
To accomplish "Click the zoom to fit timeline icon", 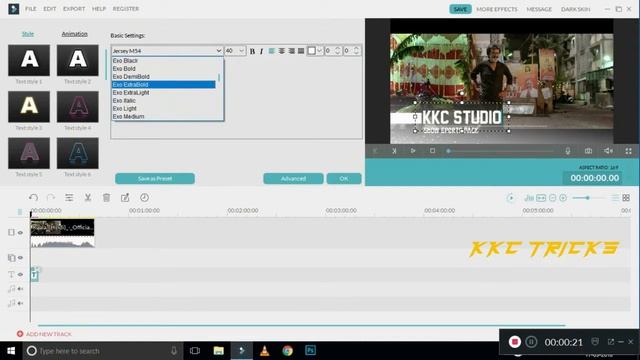I will pos(541,198).
